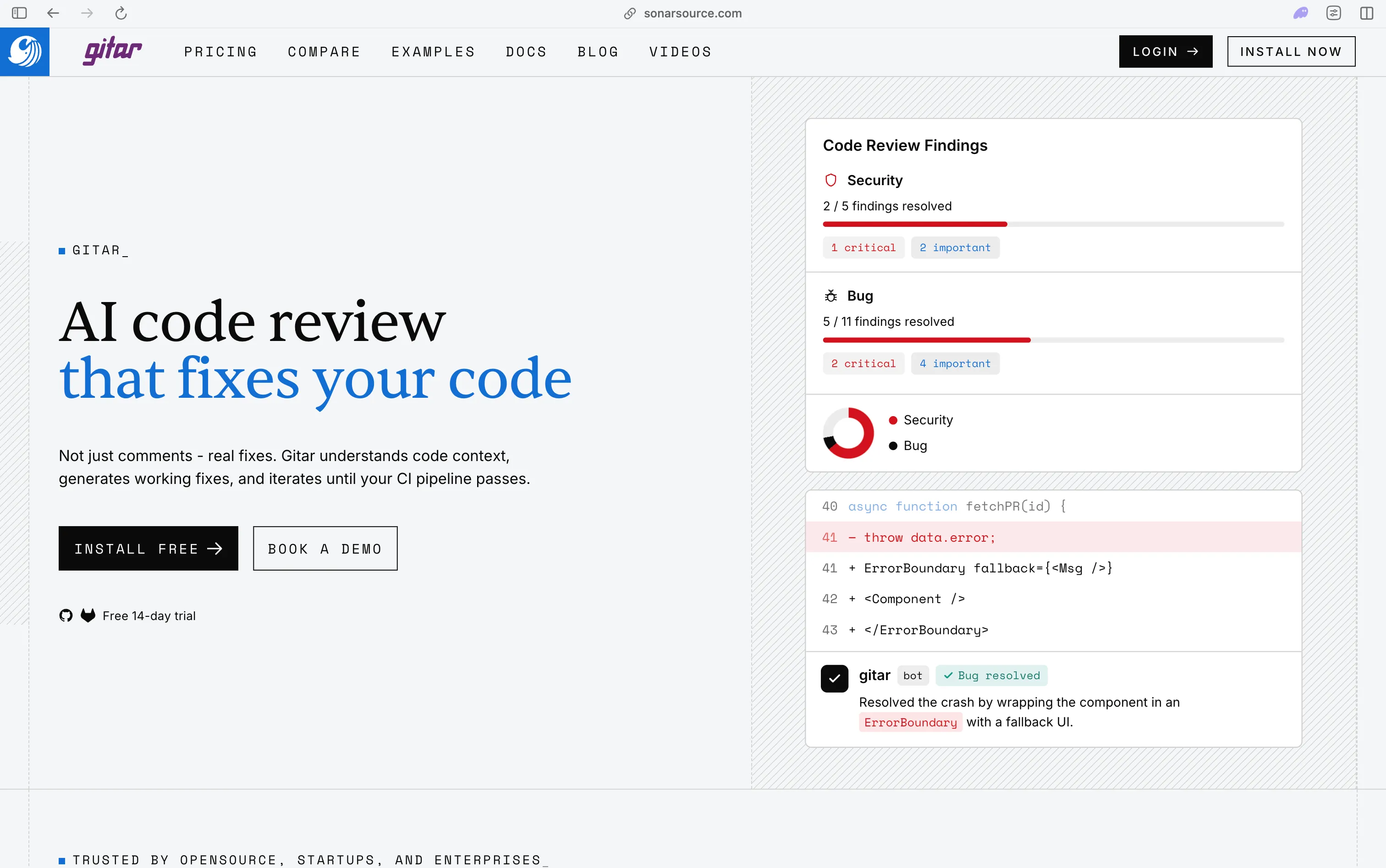Click the LOGIN button
Image resolution: width=1386 pixels, height=868 pixels.
click(1166, 52)
